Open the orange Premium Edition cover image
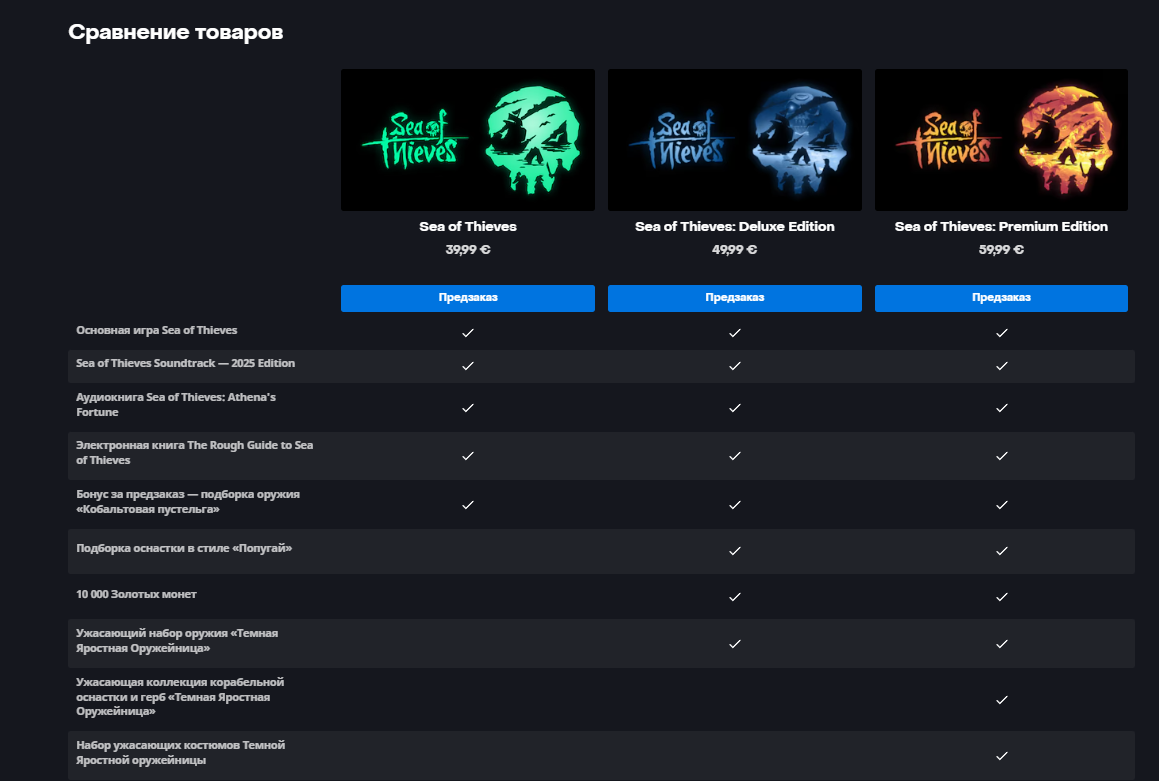The width and height of the screenshot is (1159, 781). click(1002, 140)
